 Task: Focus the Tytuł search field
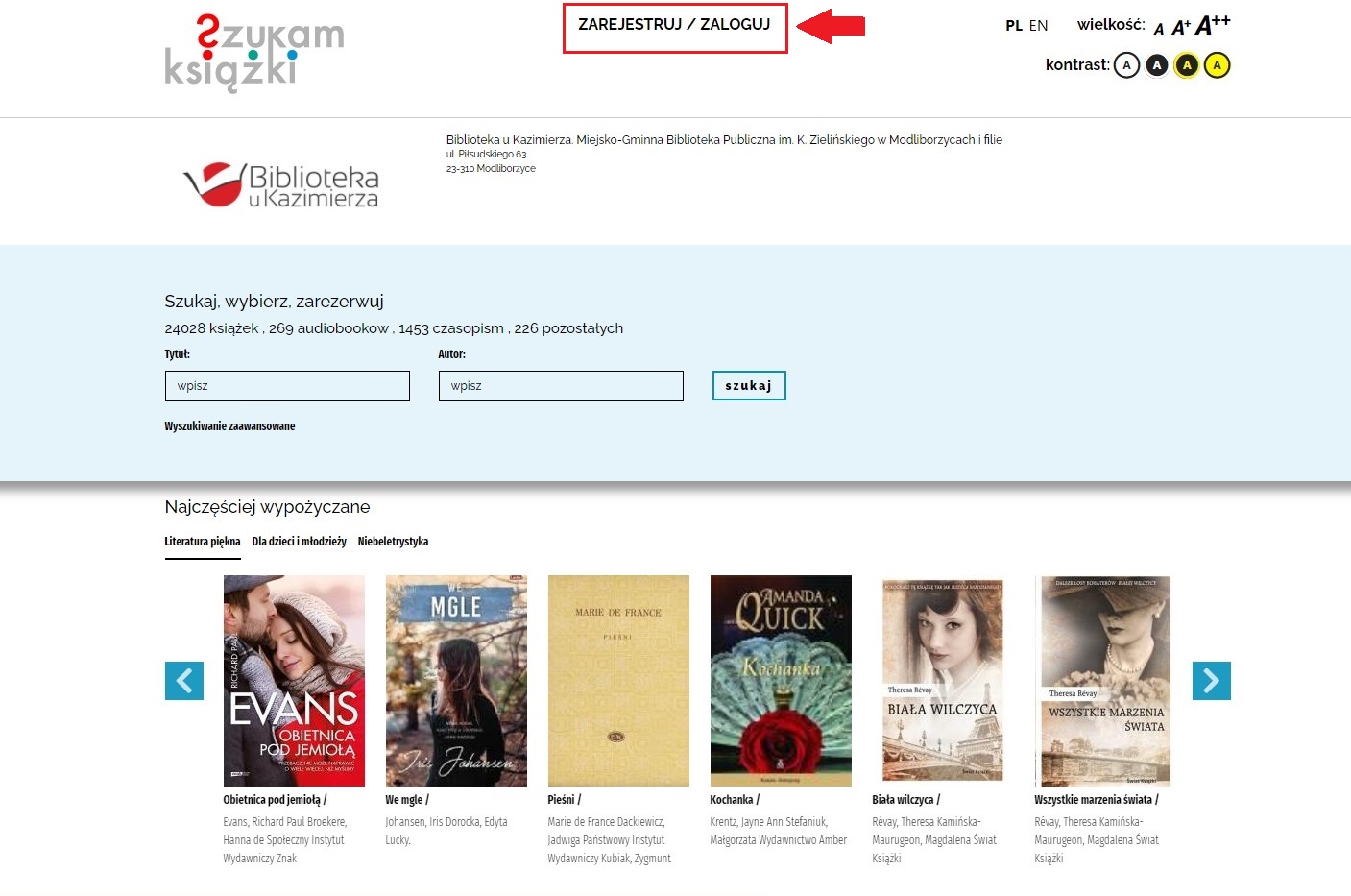[x=287, y=386]
